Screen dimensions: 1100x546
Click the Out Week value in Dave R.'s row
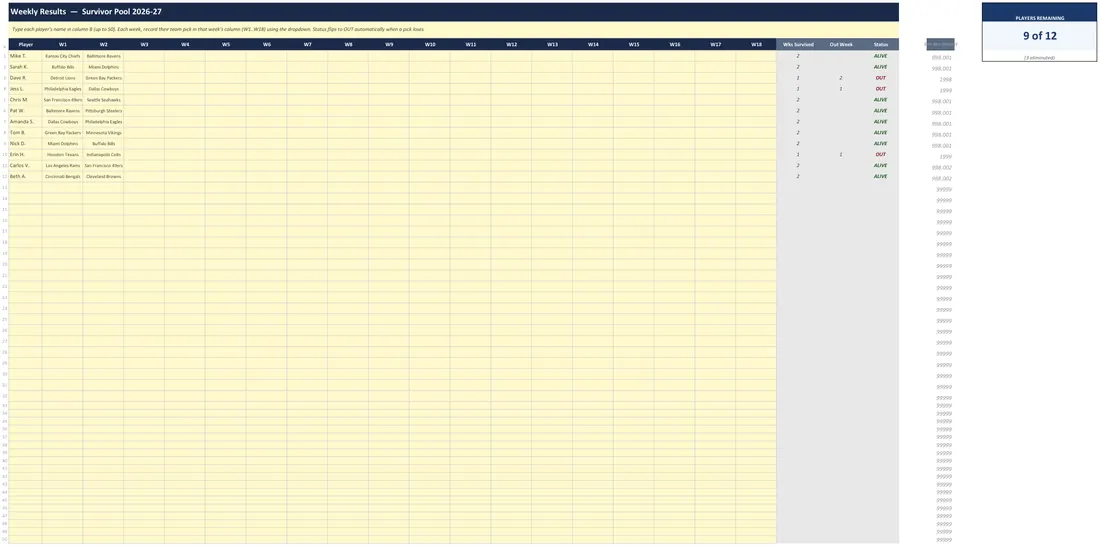[840, 78]
